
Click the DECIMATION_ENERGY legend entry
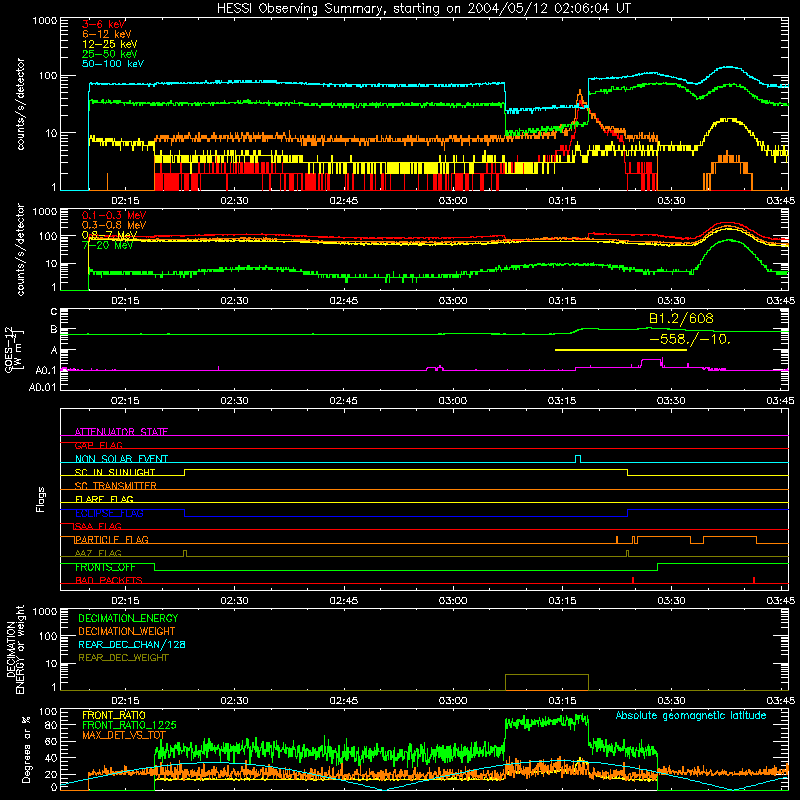[128, 618]
